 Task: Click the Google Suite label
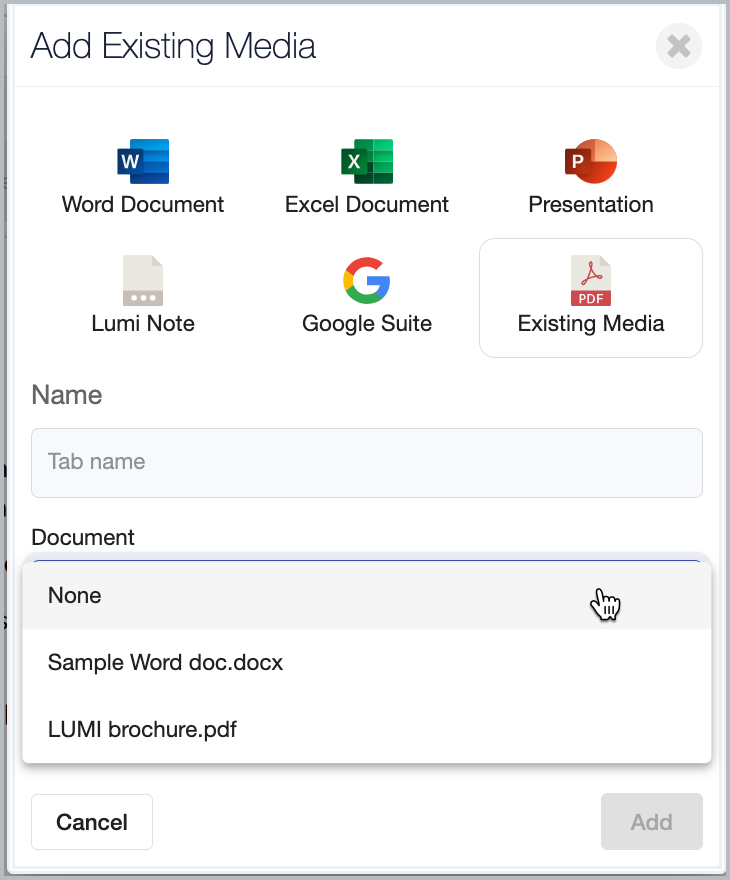[x=367, y=323]
